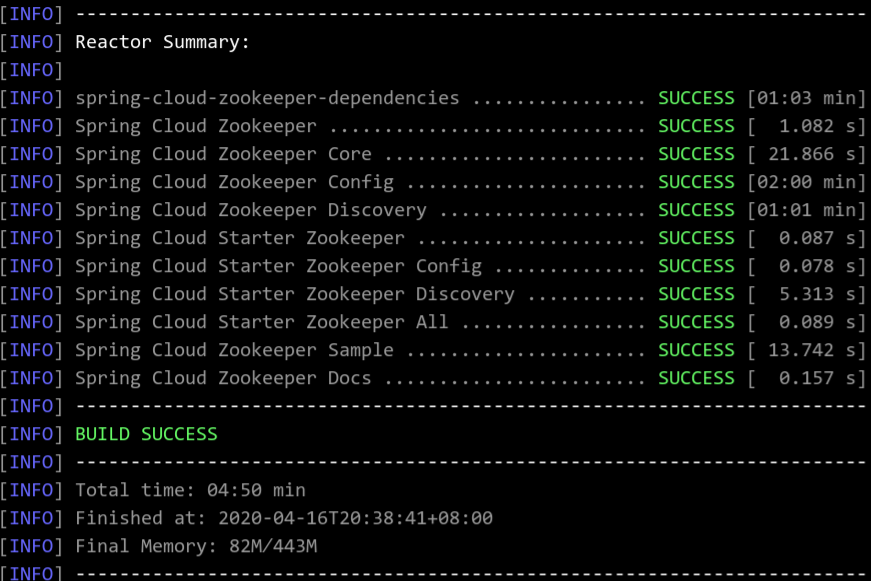Click Spring Cloud Zookeeper Docs module name
The height and width of the screenshot is (581, 871).
point(223,378)
